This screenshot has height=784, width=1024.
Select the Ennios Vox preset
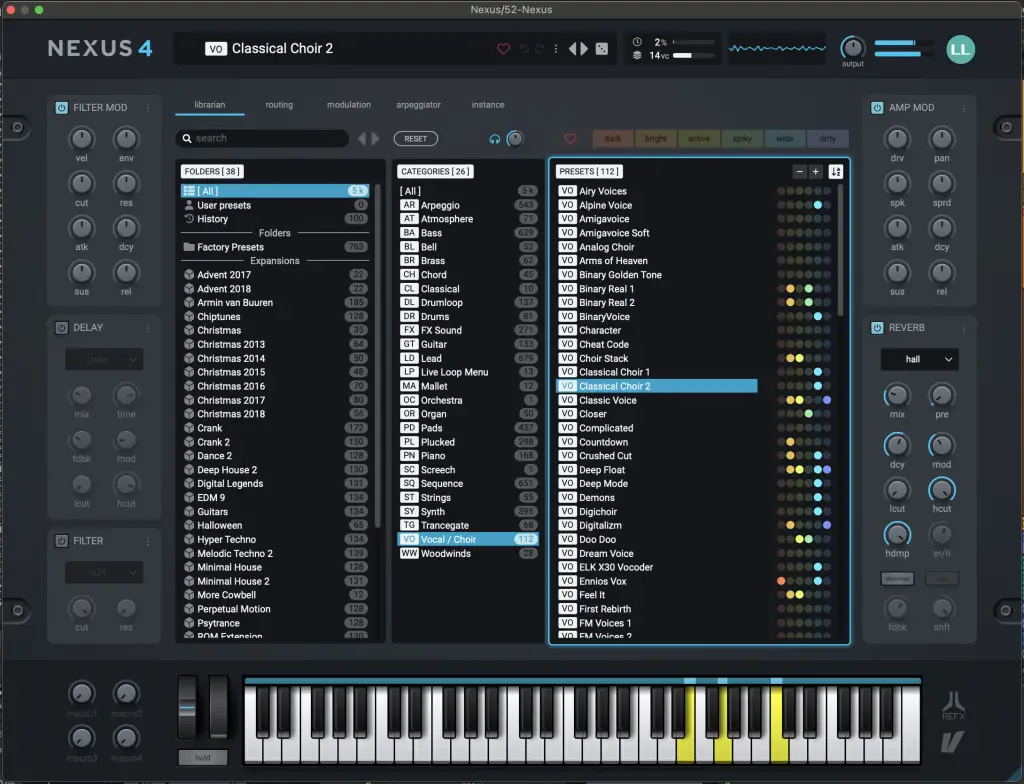[x=656, y=581]
